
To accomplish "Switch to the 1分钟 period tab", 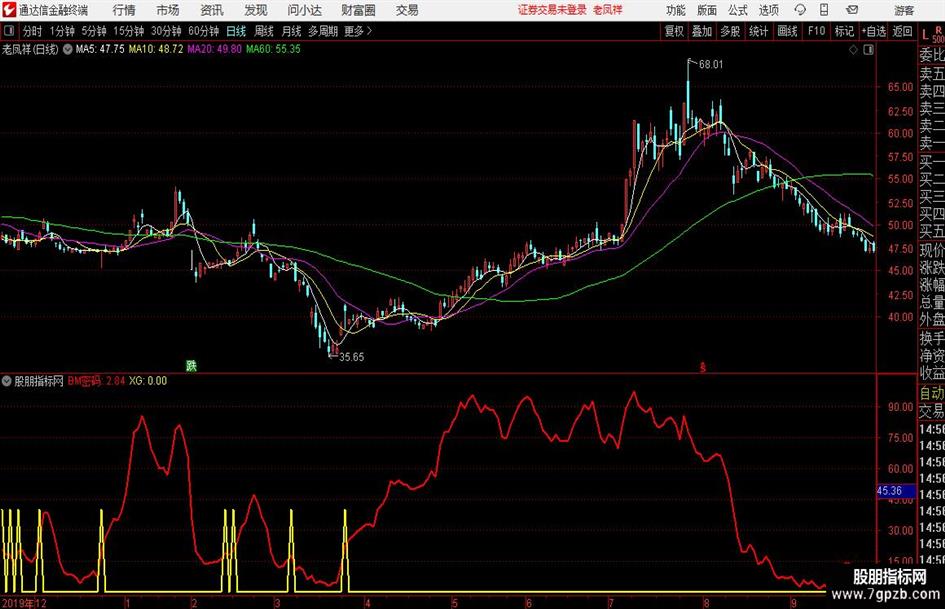I will point(62,31).
